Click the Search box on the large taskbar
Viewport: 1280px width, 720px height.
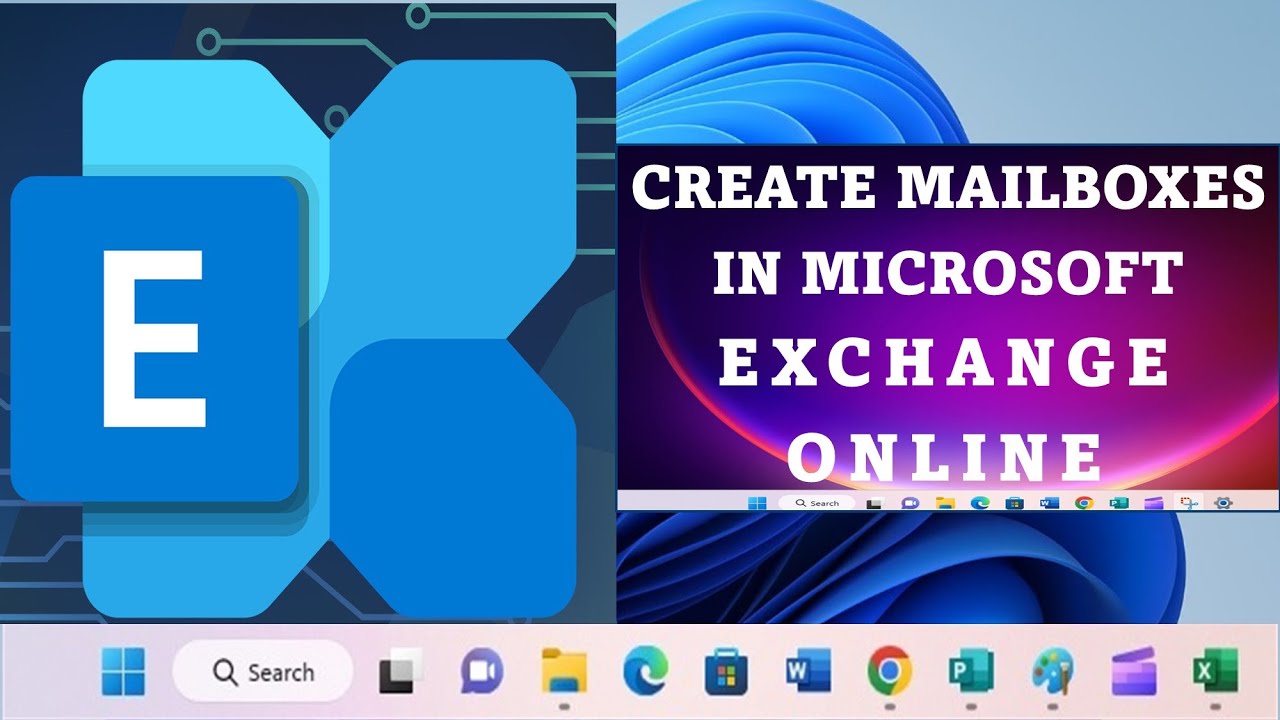[263, 671]
